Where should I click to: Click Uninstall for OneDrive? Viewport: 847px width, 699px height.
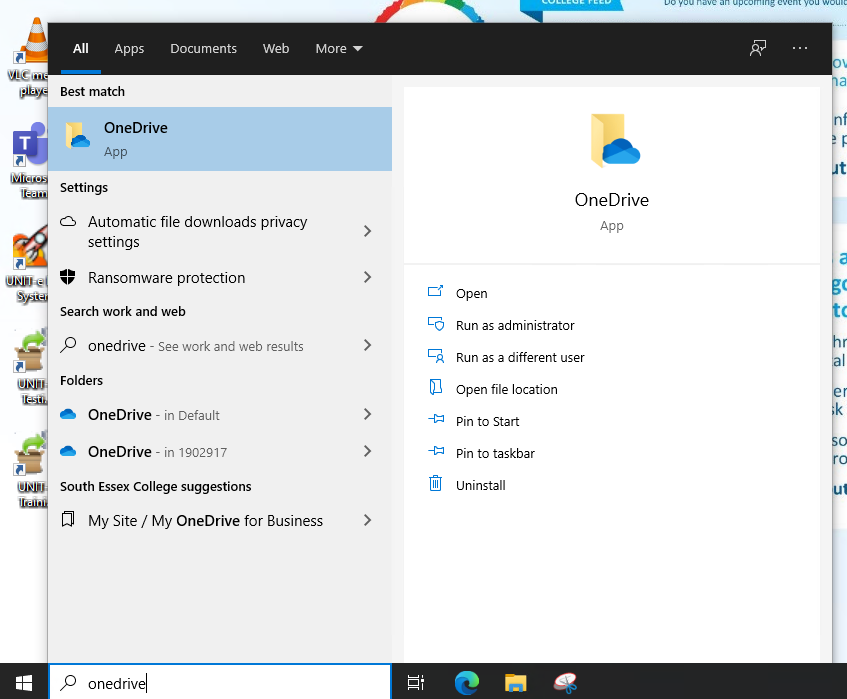tap(480, 485)
